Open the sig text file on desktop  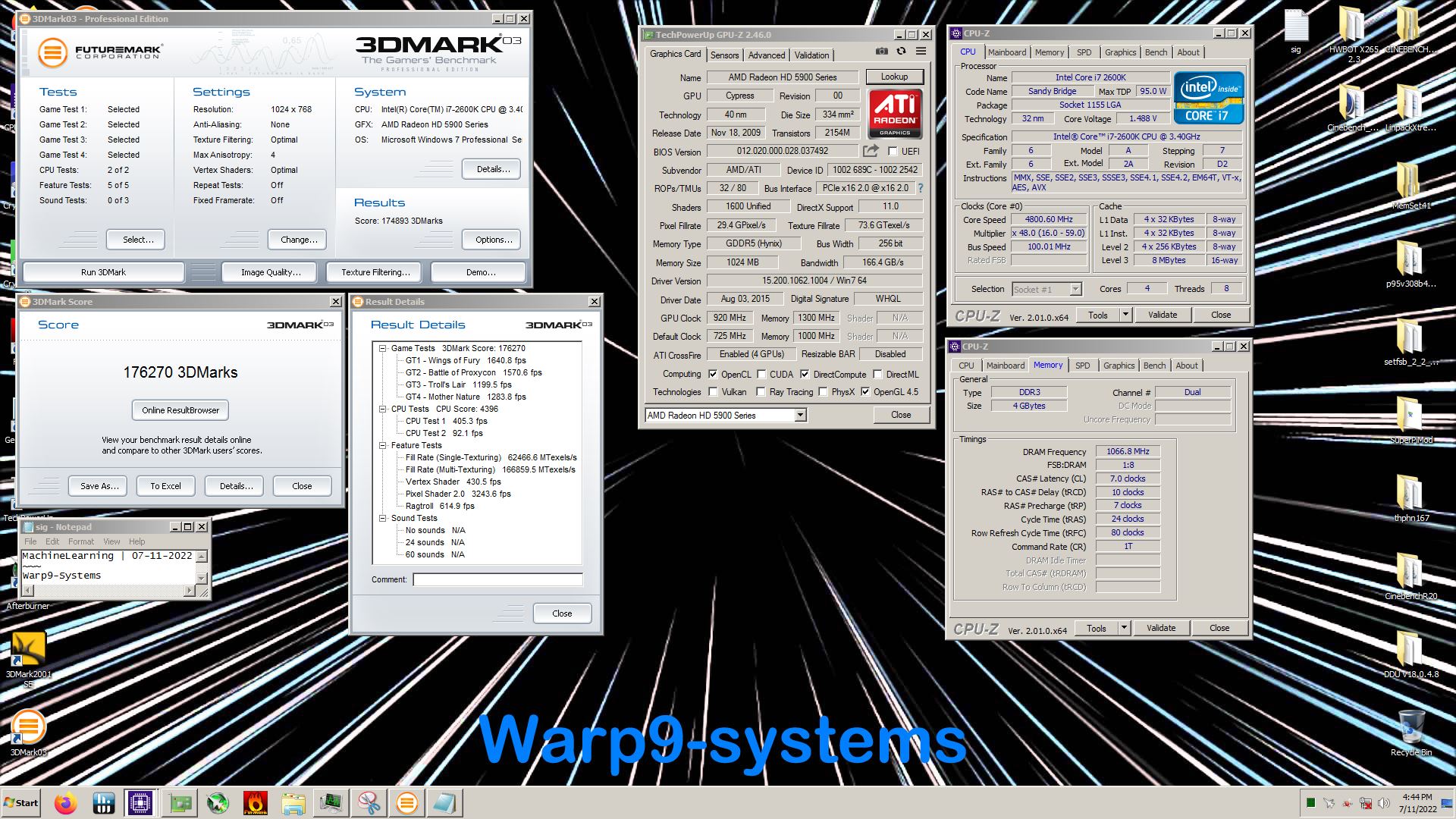pos(1296,30)
